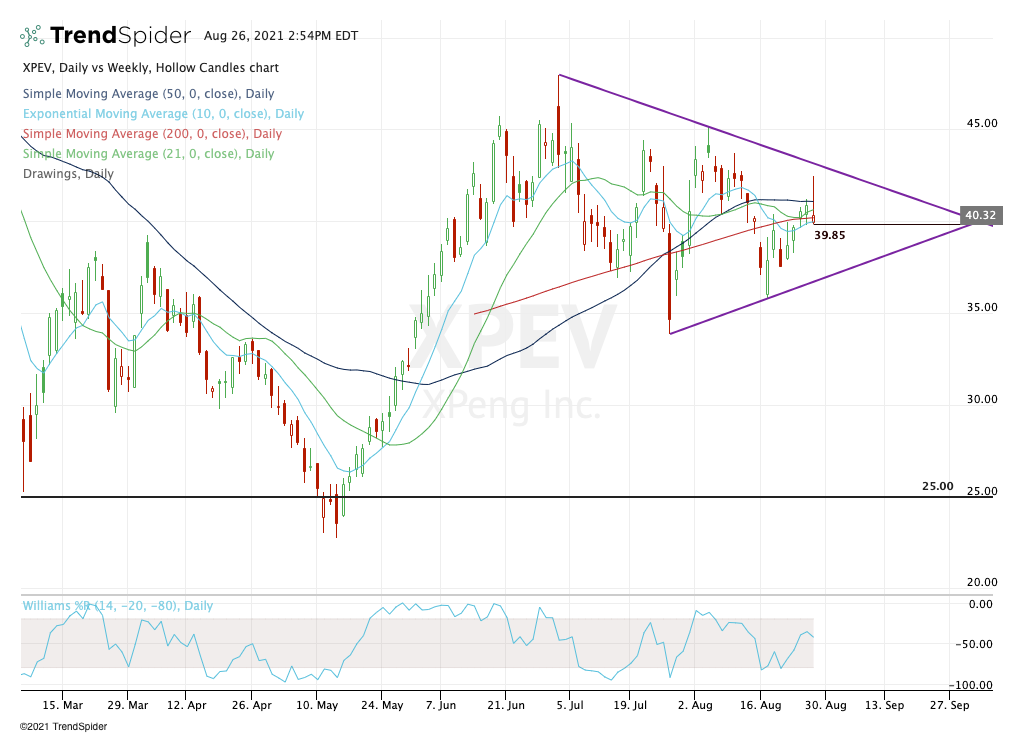Click the '2. Aug' date axis label
Viewport: 1023px width, 736px height.
695,705
